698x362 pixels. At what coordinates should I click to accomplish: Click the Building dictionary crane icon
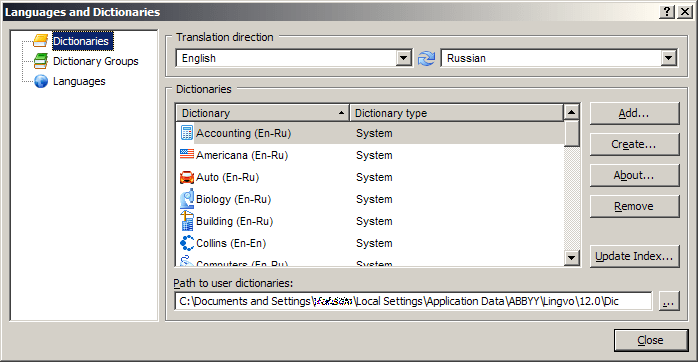[x=187, y=221]
